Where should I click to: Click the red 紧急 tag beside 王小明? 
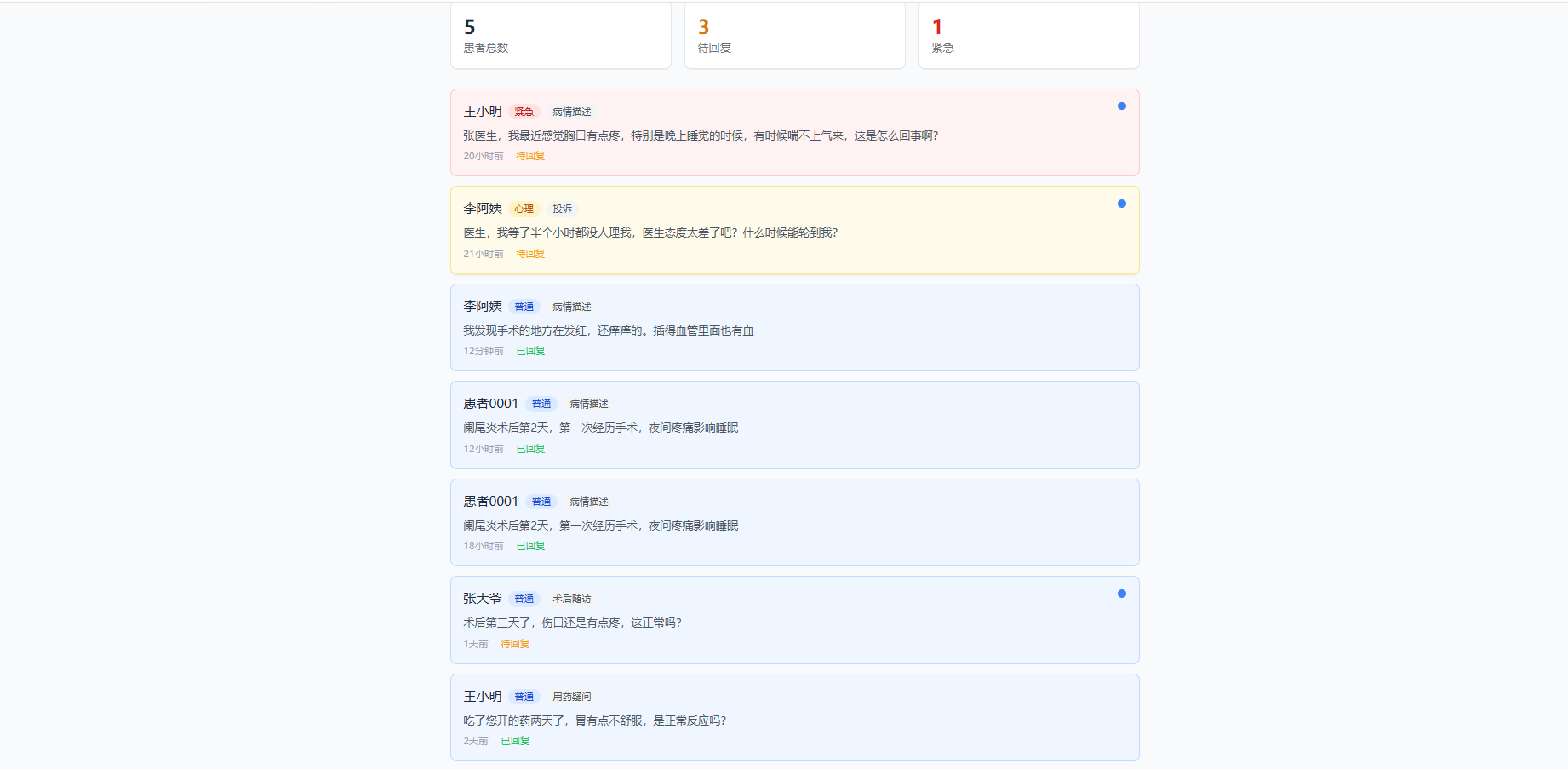tap(524, 112)
